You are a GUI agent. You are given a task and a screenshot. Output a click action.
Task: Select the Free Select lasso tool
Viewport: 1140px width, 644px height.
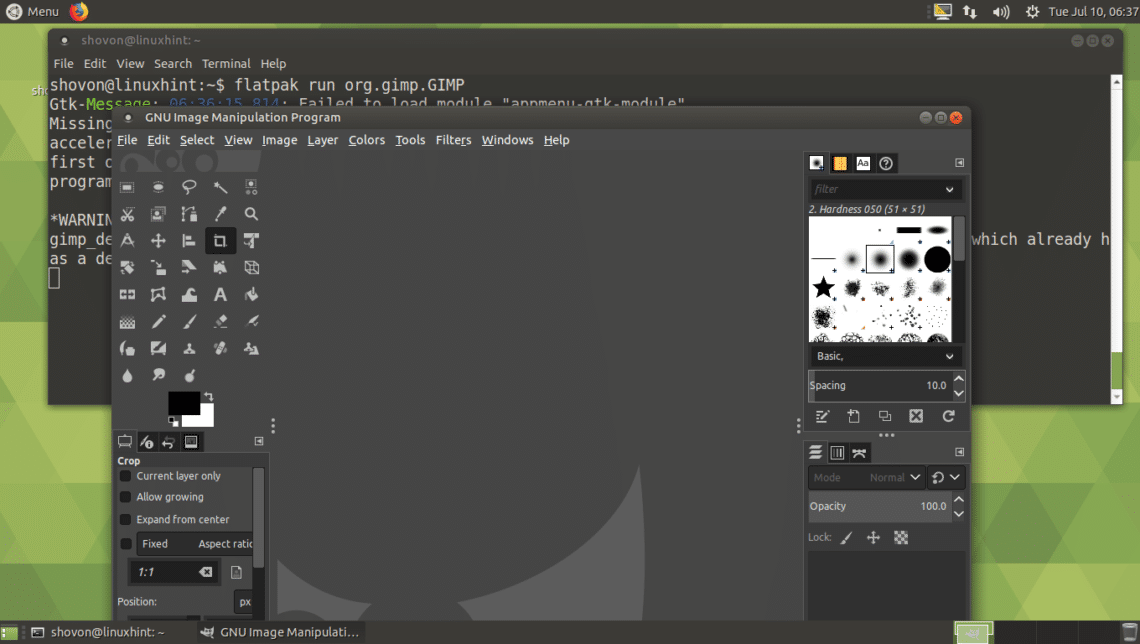click(x=189, y=187)
